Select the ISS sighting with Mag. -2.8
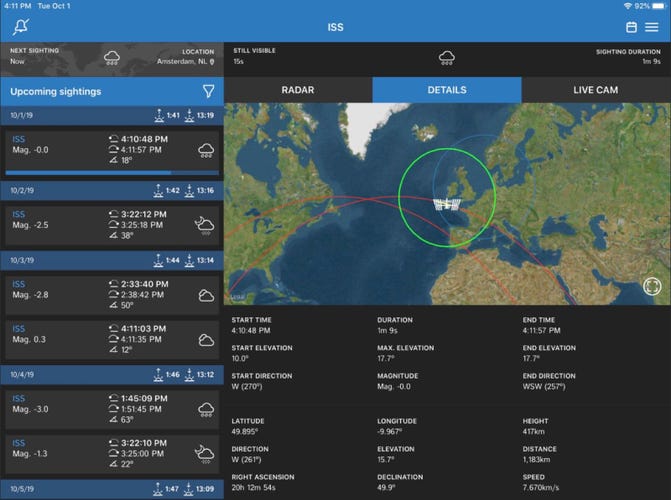 click(x=112, y=295)
